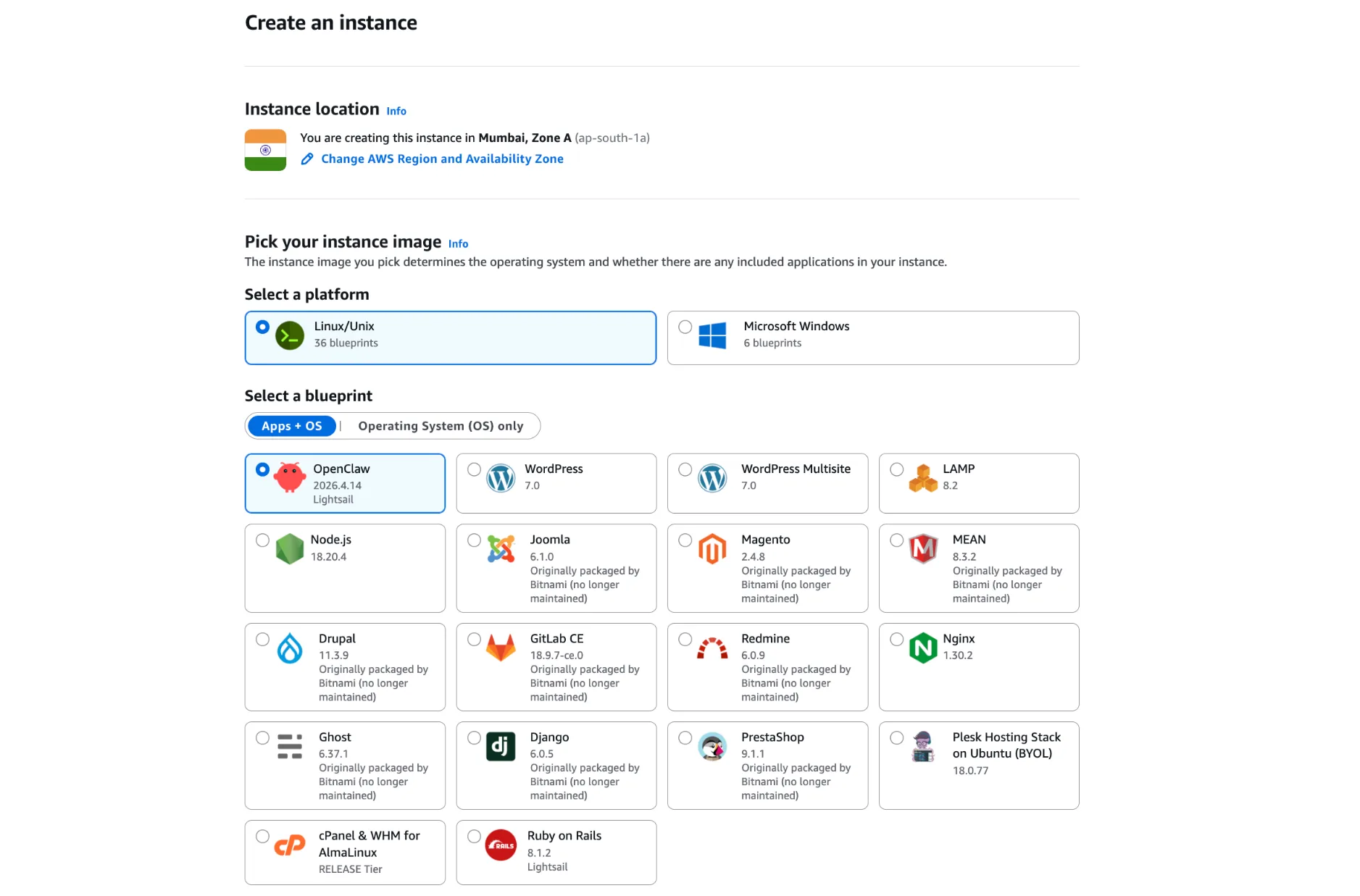Select the Joomla radio button
The image size is (1360, 896).
(474, 540)
